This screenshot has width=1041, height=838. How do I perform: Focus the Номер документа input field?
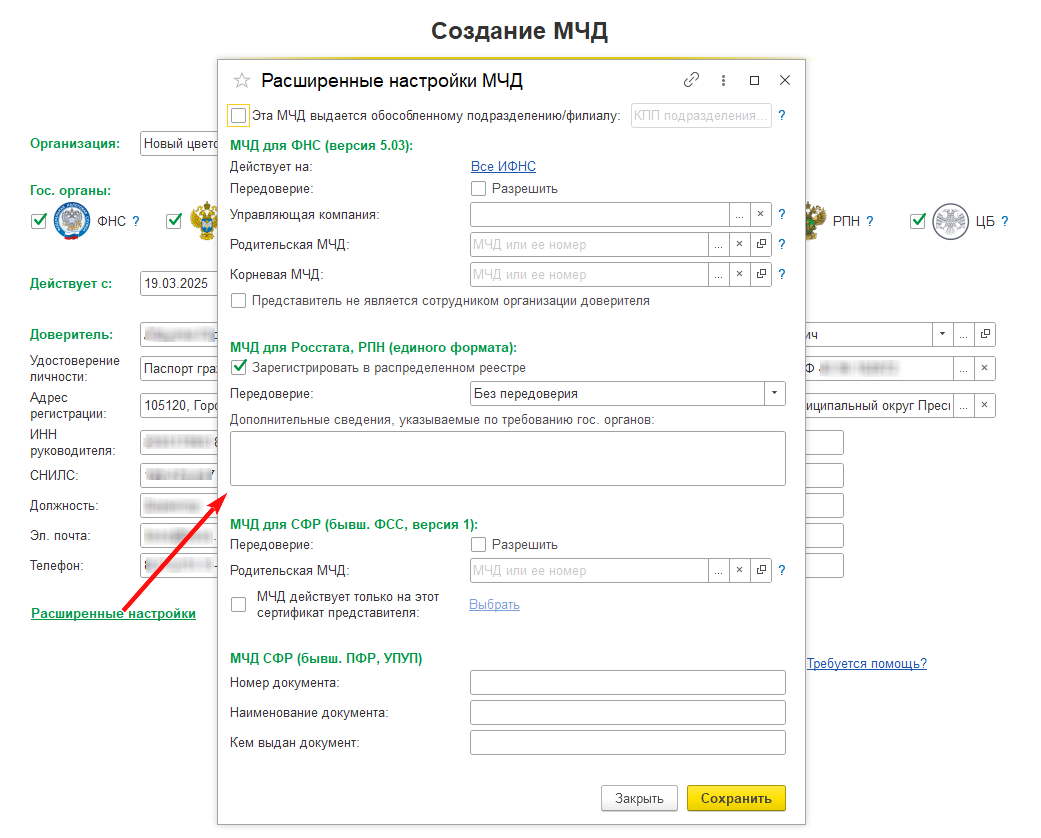628,683
